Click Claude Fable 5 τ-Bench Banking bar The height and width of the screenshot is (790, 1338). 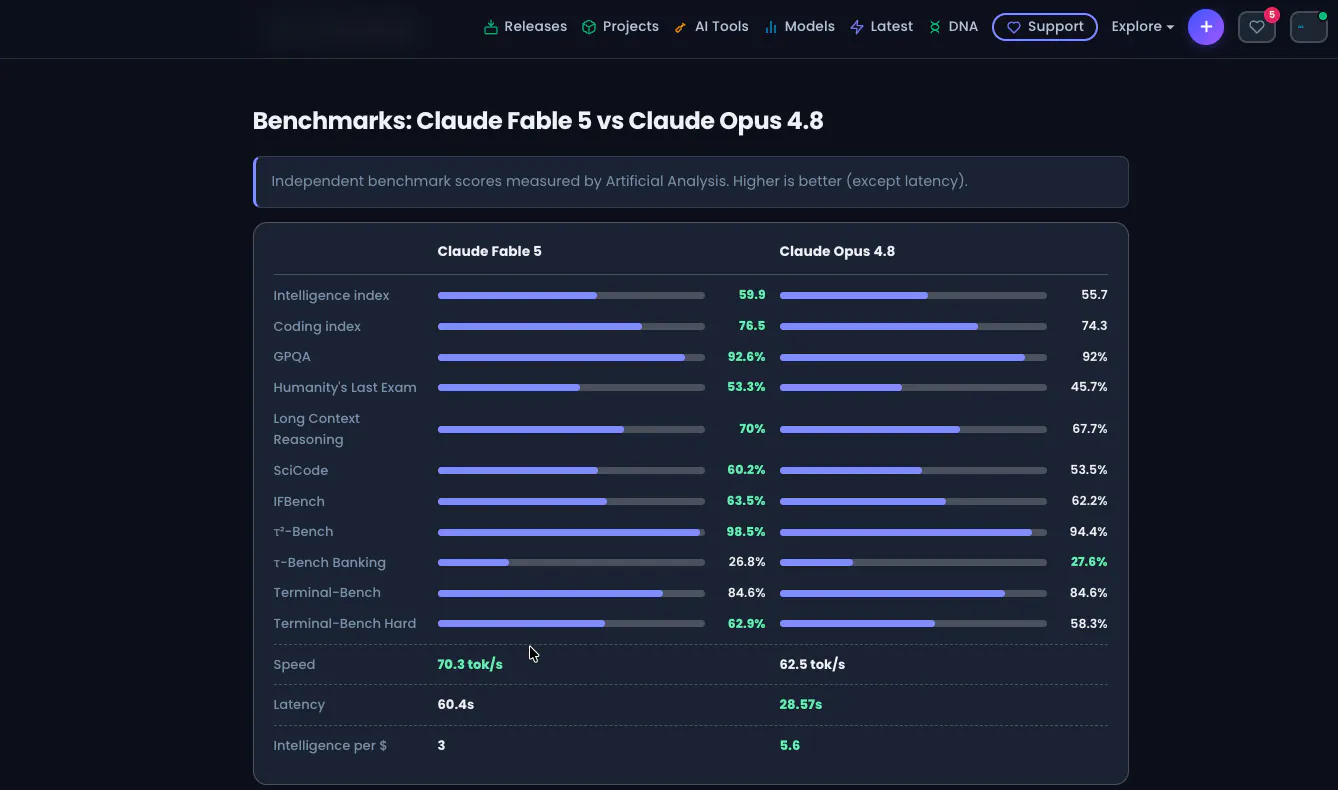coord(571,563)
